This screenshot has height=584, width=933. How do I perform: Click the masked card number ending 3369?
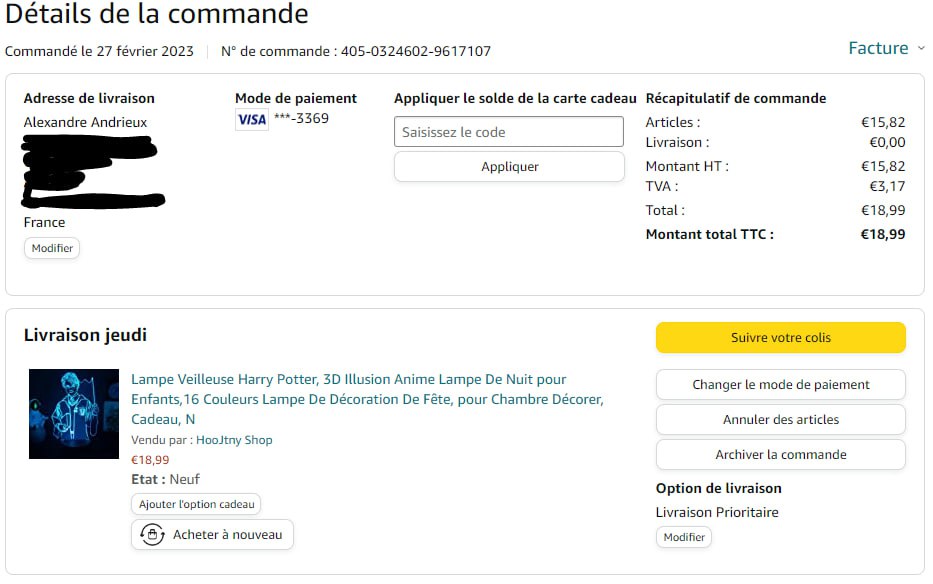pos(301,119)
